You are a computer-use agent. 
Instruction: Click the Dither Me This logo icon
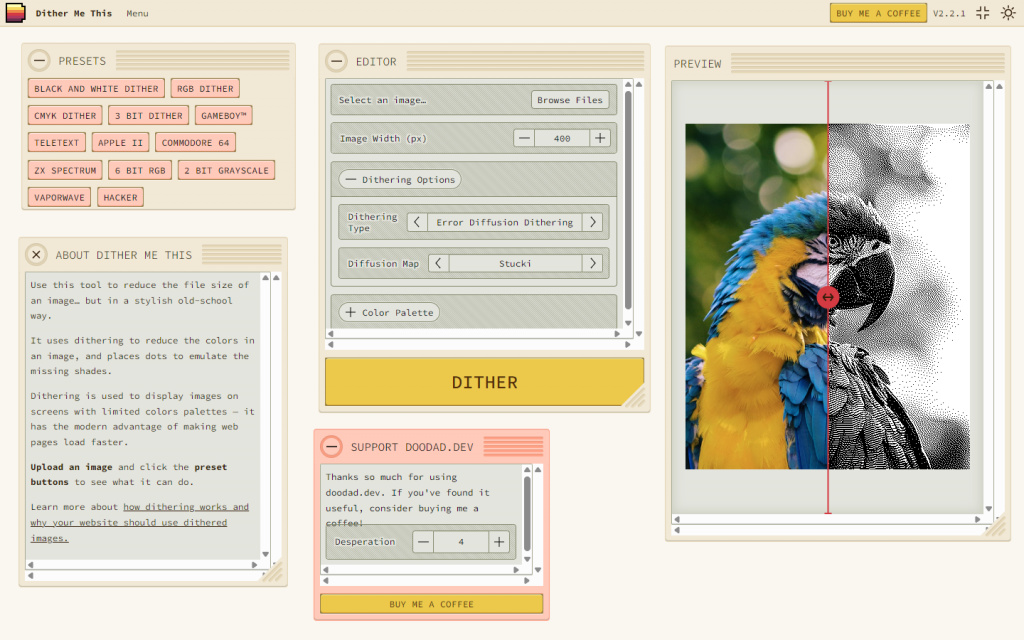(15, 13)
